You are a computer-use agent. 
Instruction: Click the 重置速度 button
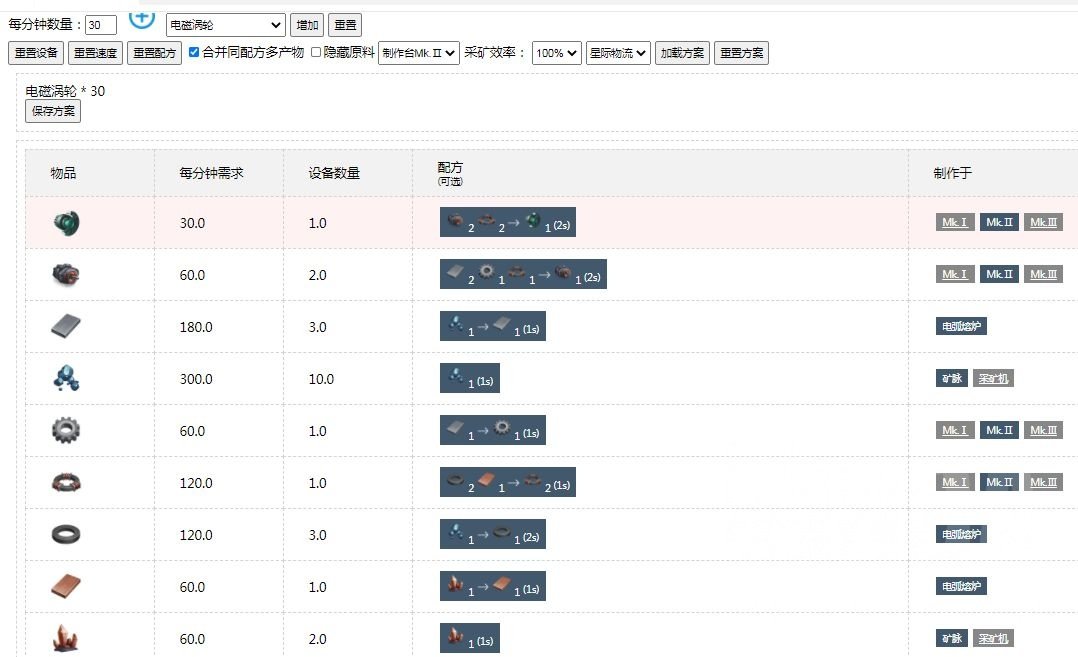tap(96, 53)
